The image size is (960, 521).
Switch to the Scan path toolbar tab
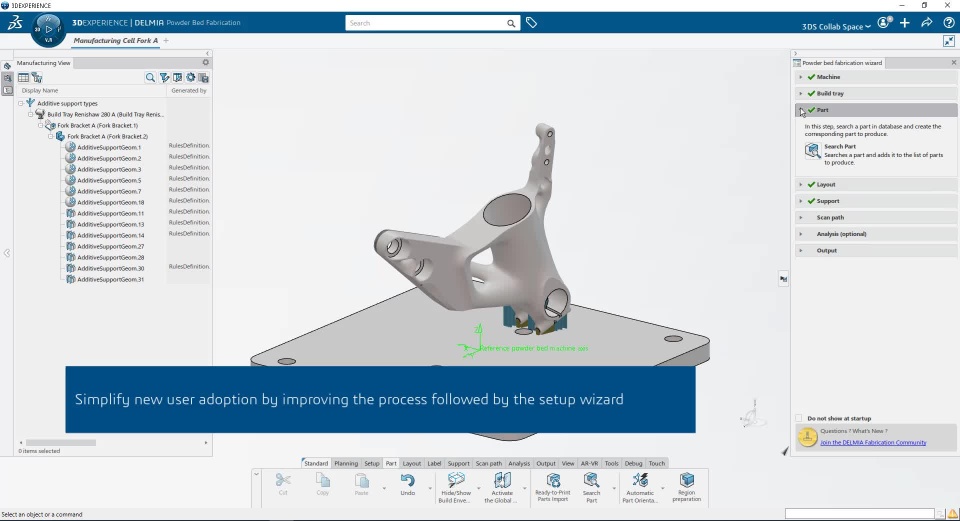tap(489, 463)
